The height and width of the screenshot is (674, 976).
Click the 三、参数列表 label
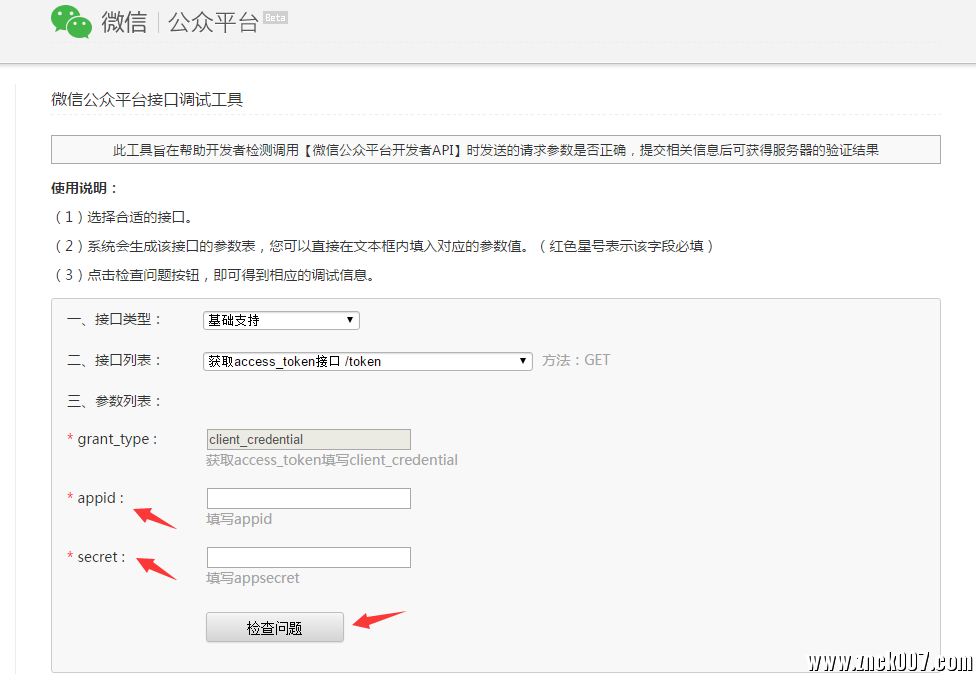coord(114,401)
